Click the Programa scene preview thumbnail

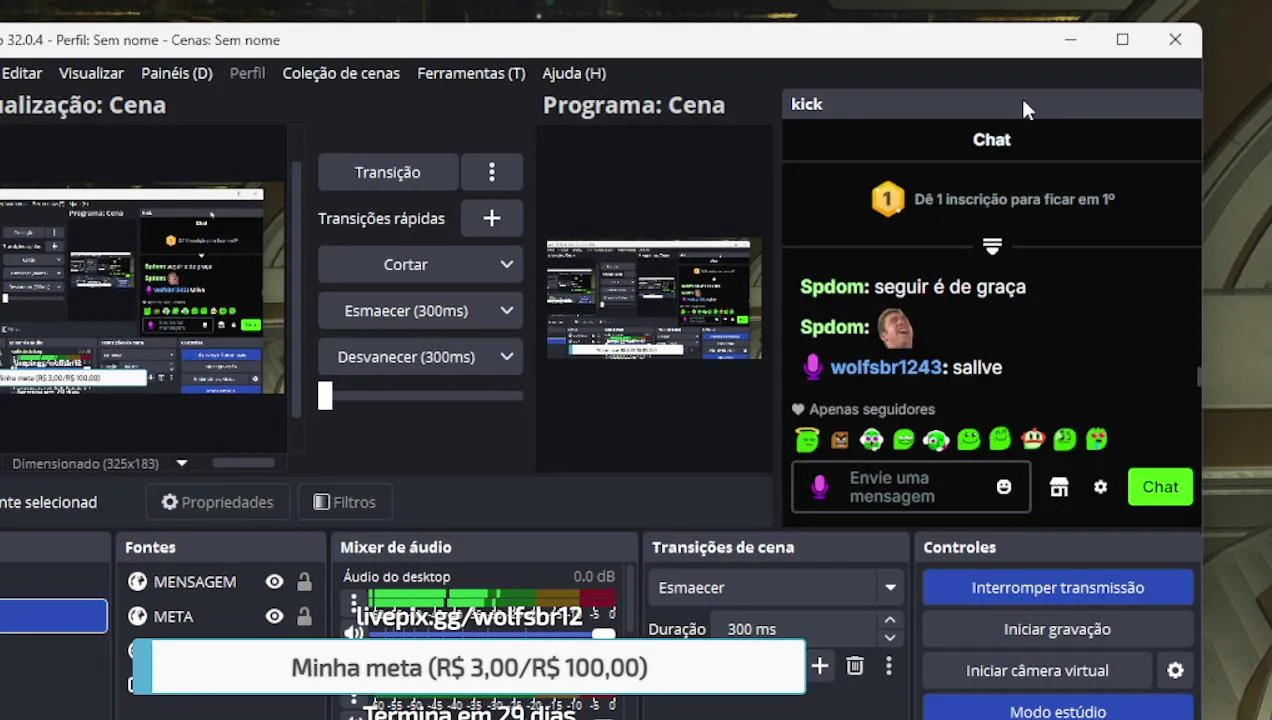pyautogui.click(x=654, y=298)
